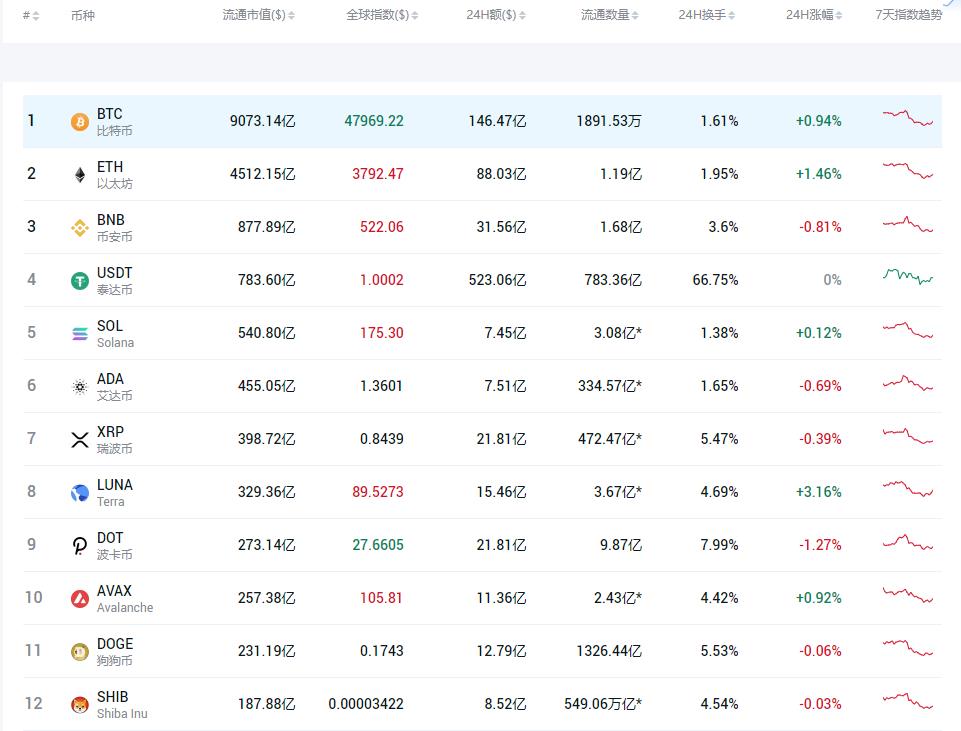This screenshot has width=961, height=731.
Task: Click XRP circulating supply 472.47亿*
Action: [x=610, y=439]
